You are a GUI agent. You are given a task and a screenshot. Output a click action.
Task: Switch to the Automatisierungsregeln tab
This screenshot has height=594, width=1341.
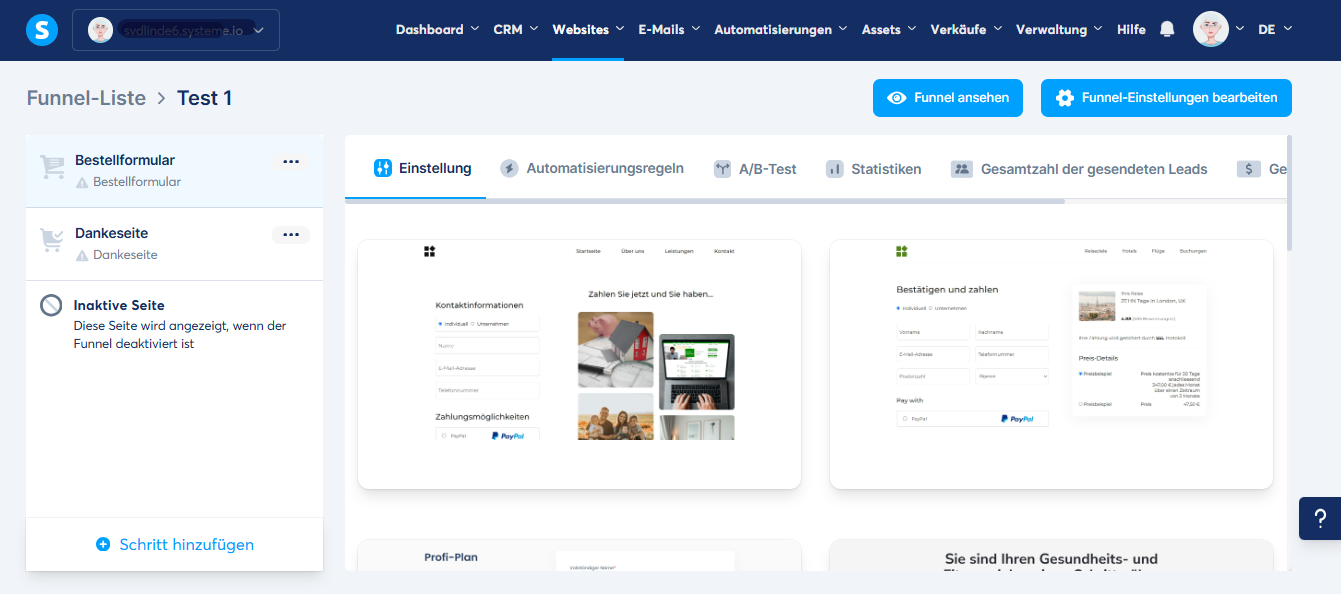tap(592, 168)
